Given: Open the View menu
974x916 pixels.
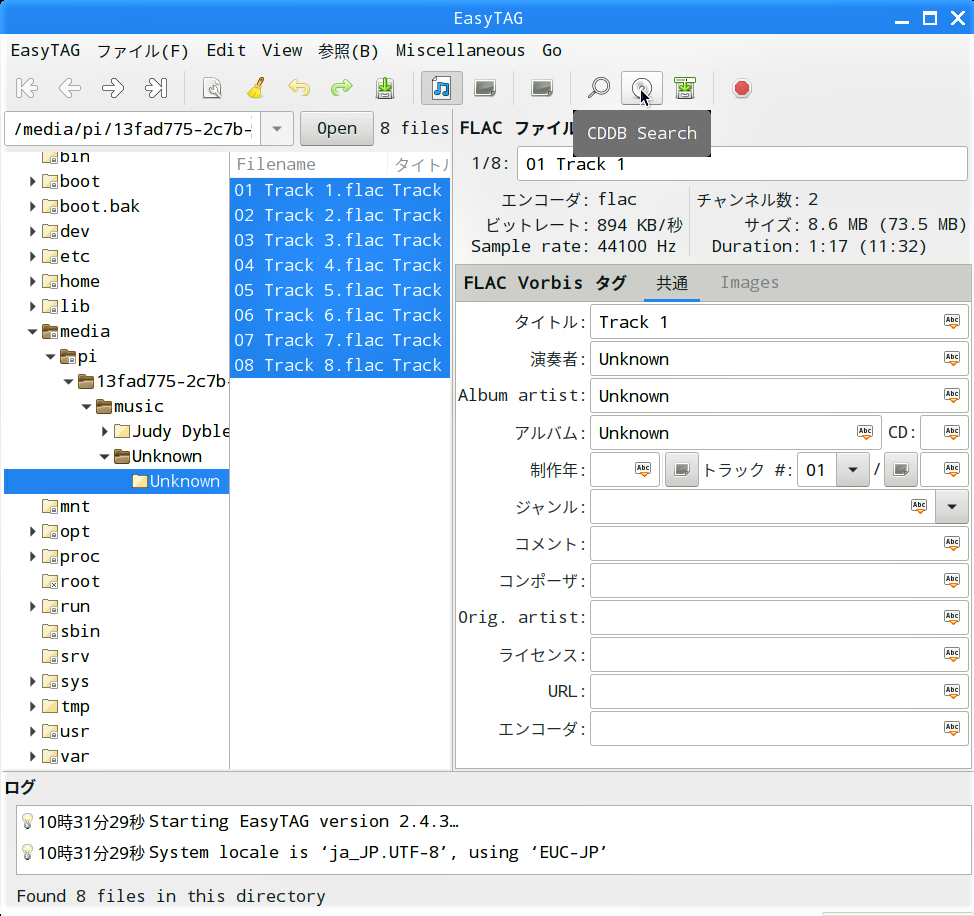Looking at the screenshot, I should pos(282,50).
